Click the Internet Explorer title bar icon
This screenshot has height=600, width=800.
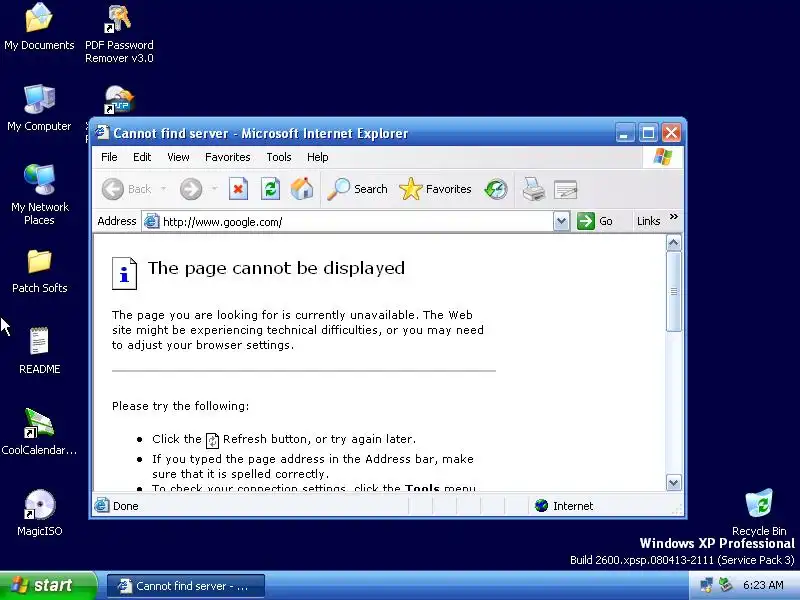pyautogui.click(x=103, y=133)
